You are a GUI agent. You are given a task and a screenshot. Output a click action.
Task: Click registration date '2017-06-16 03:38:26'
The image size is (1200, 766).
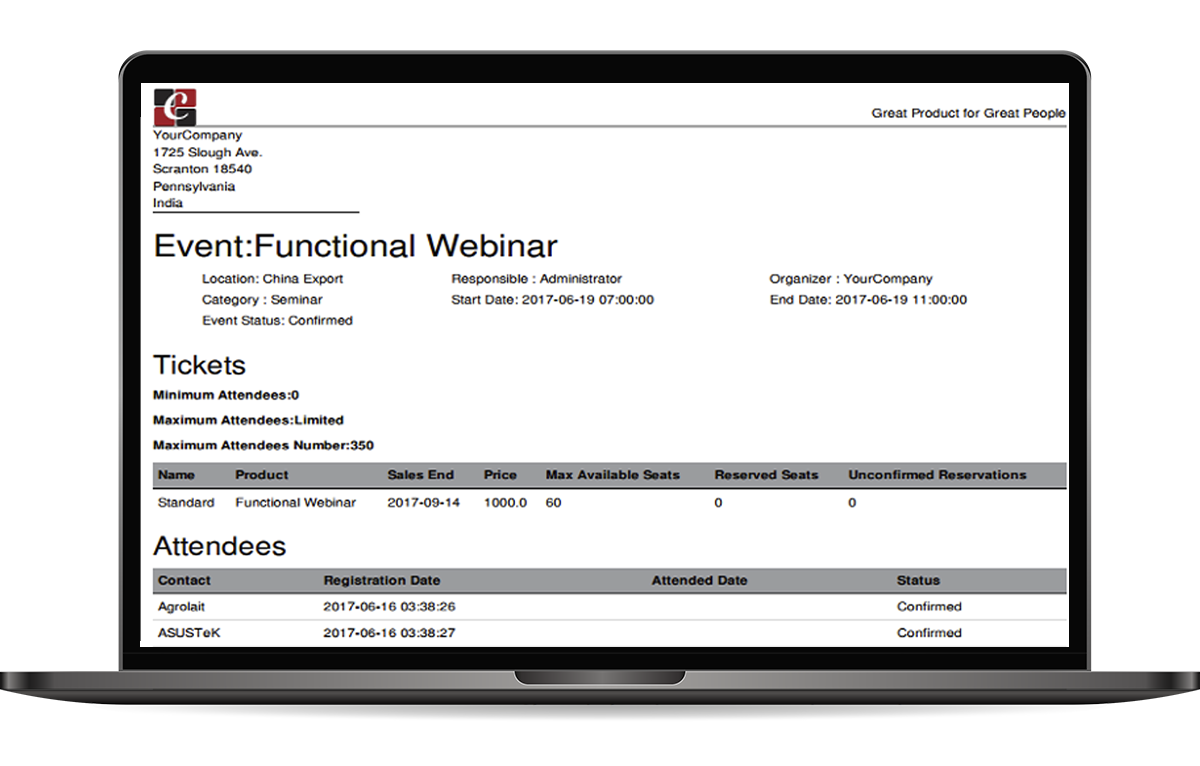tap(389, 607)
